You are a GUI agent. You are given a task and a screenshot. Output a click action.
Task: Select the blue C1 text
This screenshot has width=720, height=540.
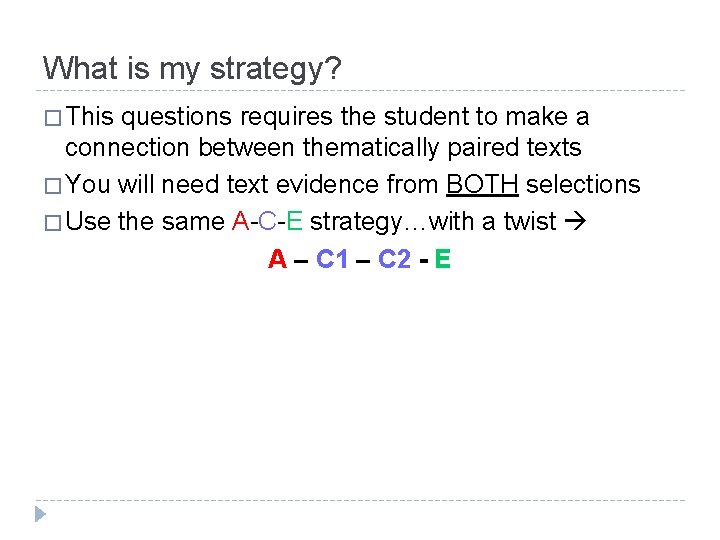click(x=332, y=260)
